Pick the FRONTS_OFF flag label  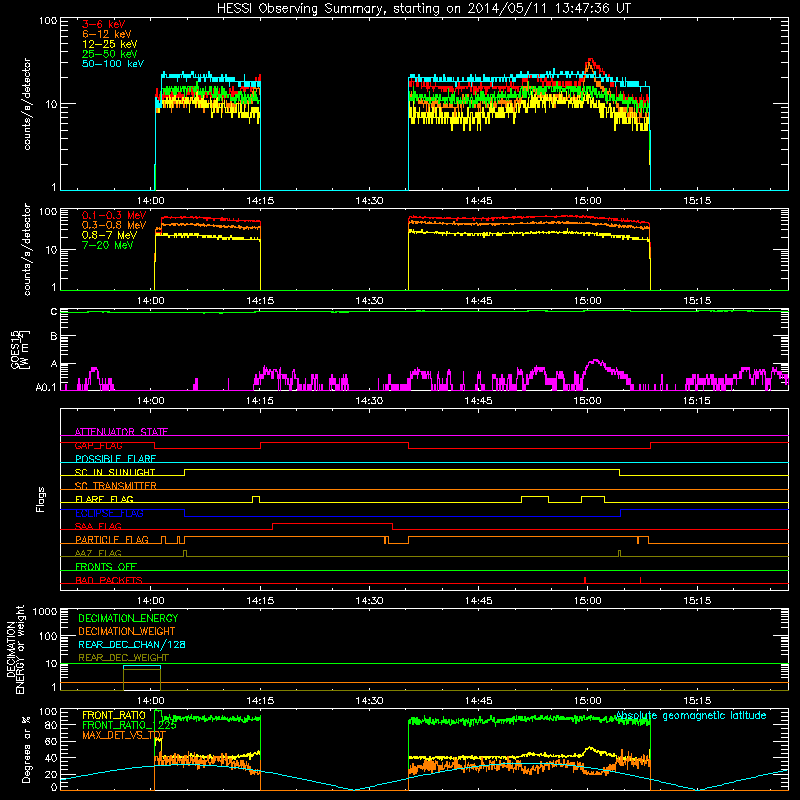[106, 567]
